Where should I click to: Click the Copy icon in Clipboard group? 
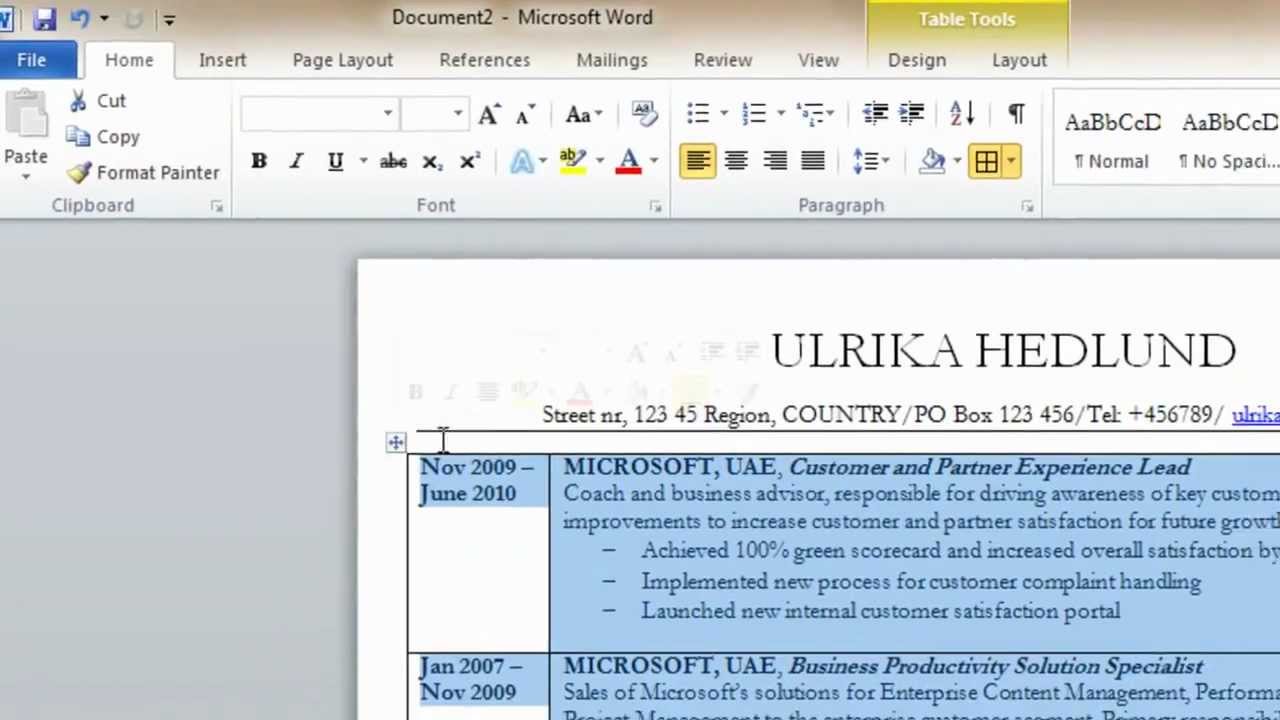pos(78,137)
